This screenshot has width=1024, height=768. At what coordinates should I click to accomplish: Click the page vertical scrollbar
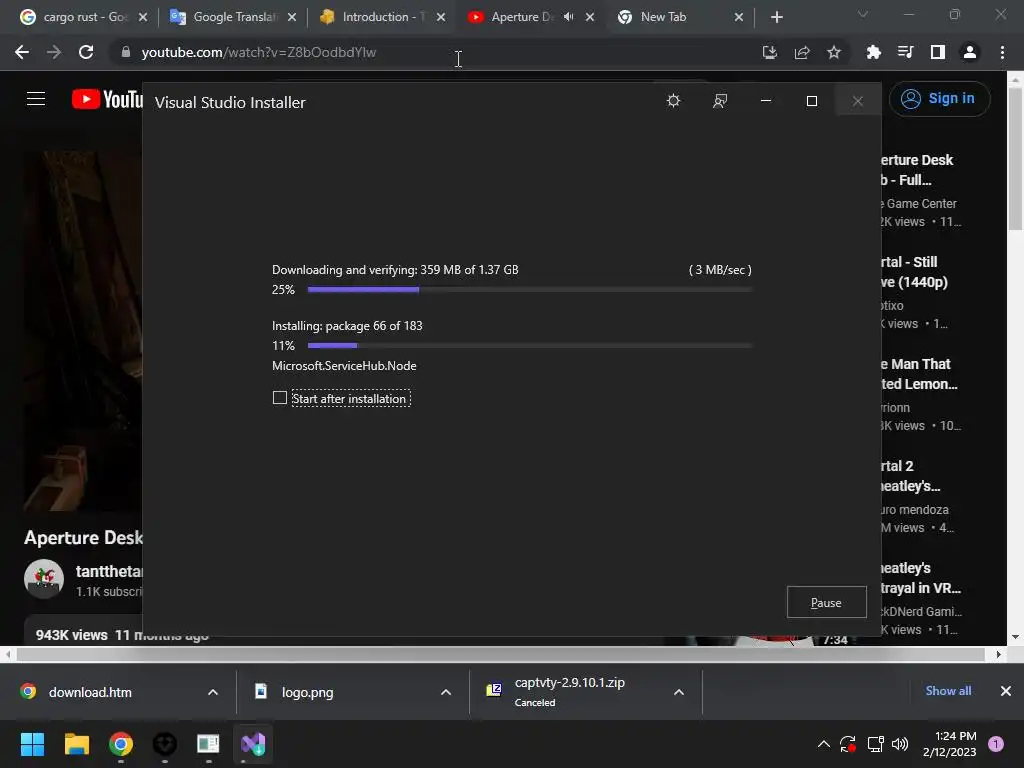pyautogui.click(x=1015, y=158)
